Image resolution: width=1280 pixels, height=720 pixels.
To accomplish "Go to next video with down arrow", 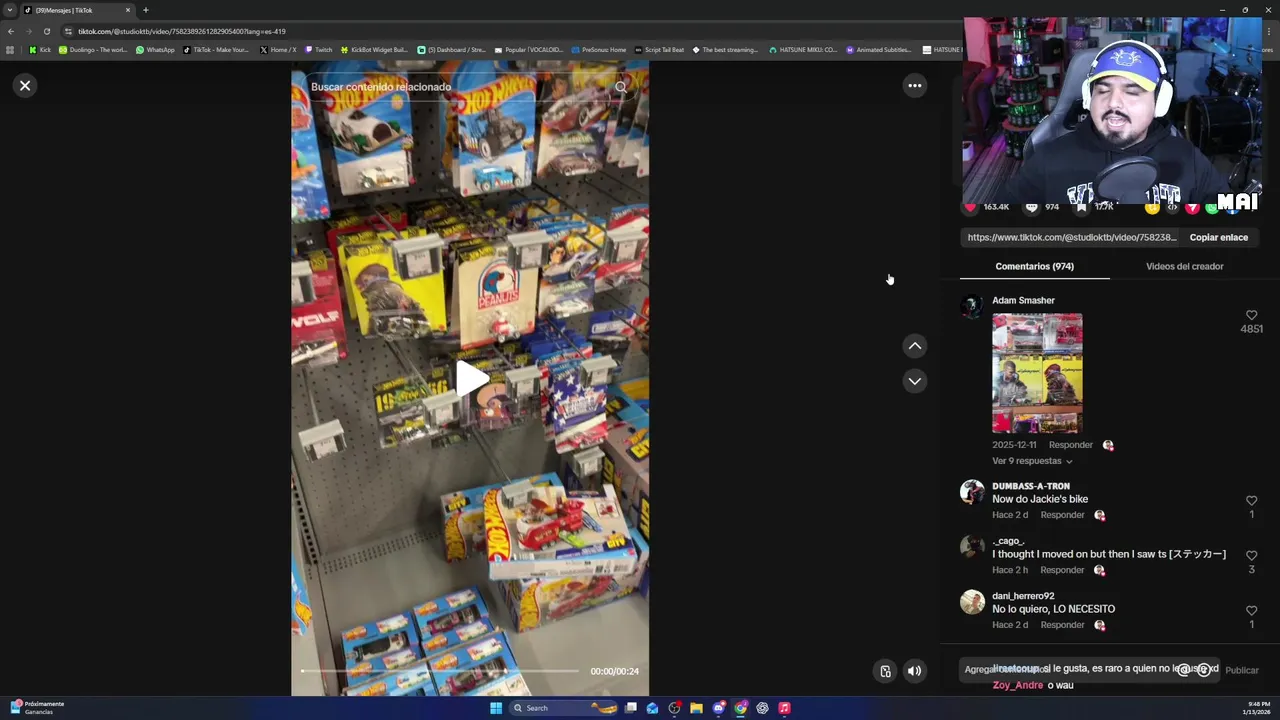I will pyautogui.click(x=914, y=381).
